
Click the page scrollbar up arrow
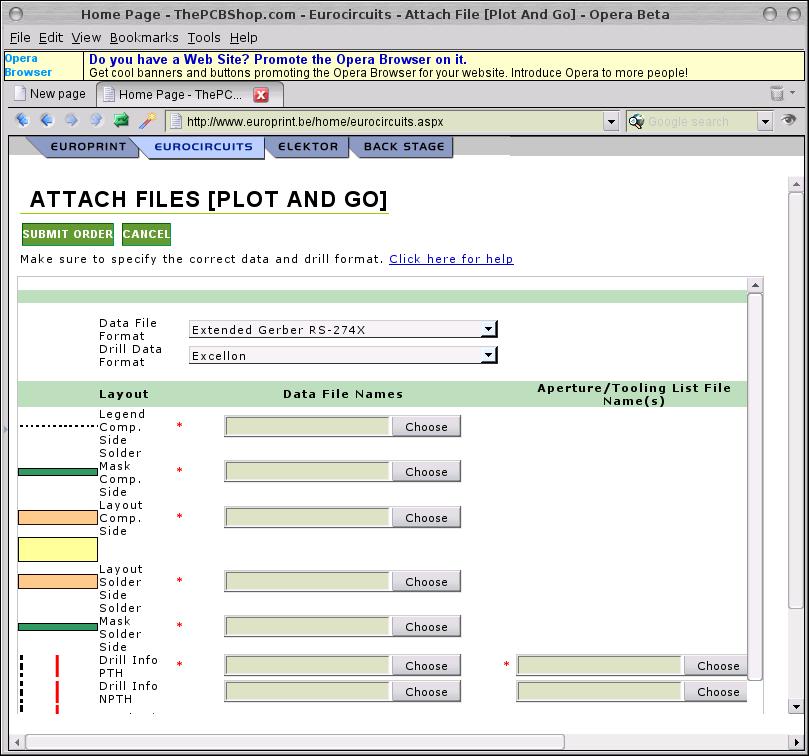coord(796,184)
